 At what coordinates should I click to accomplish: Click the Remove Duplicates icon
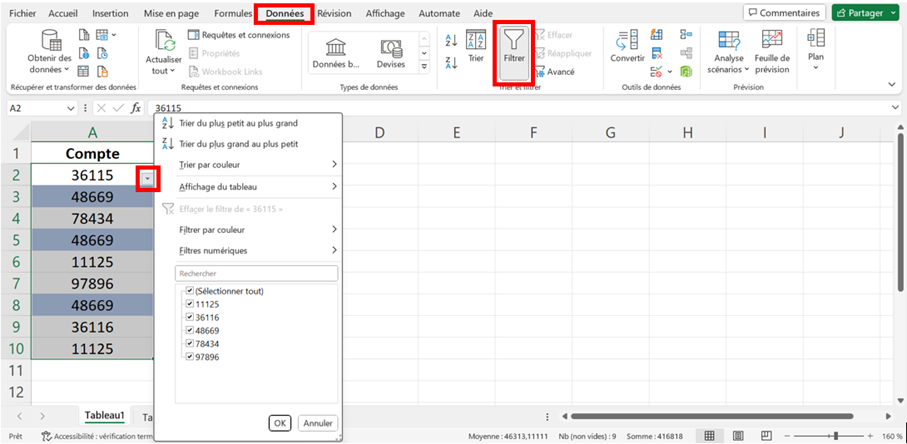pos(657,54)
